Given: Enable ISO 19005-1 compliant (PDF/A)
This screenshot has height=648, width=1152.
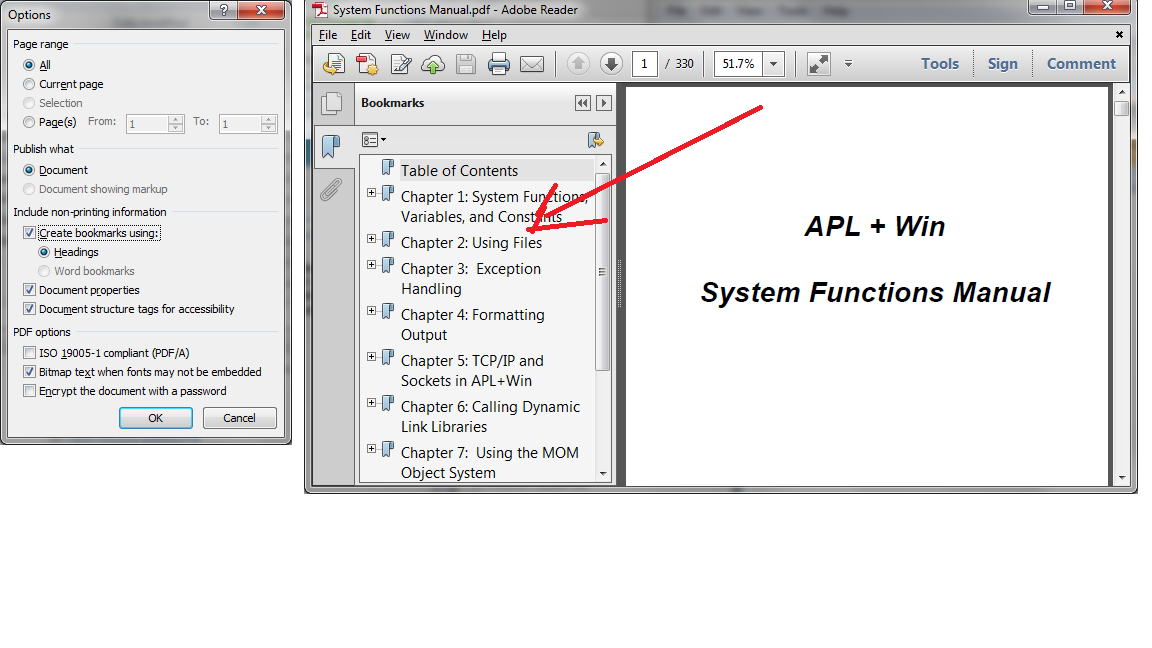Looking at the screenshot, I should click(29, 353).
